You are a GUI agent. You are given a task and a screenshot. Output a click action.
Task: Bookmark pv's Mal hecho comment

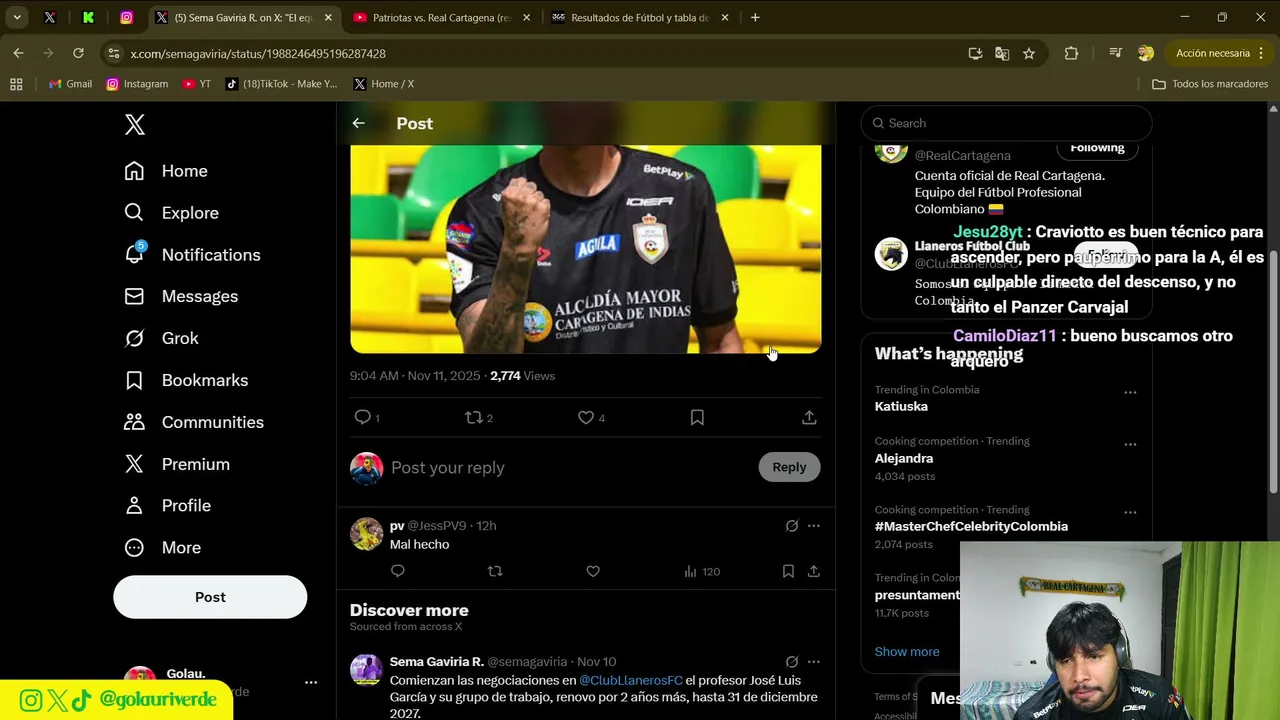788,571
